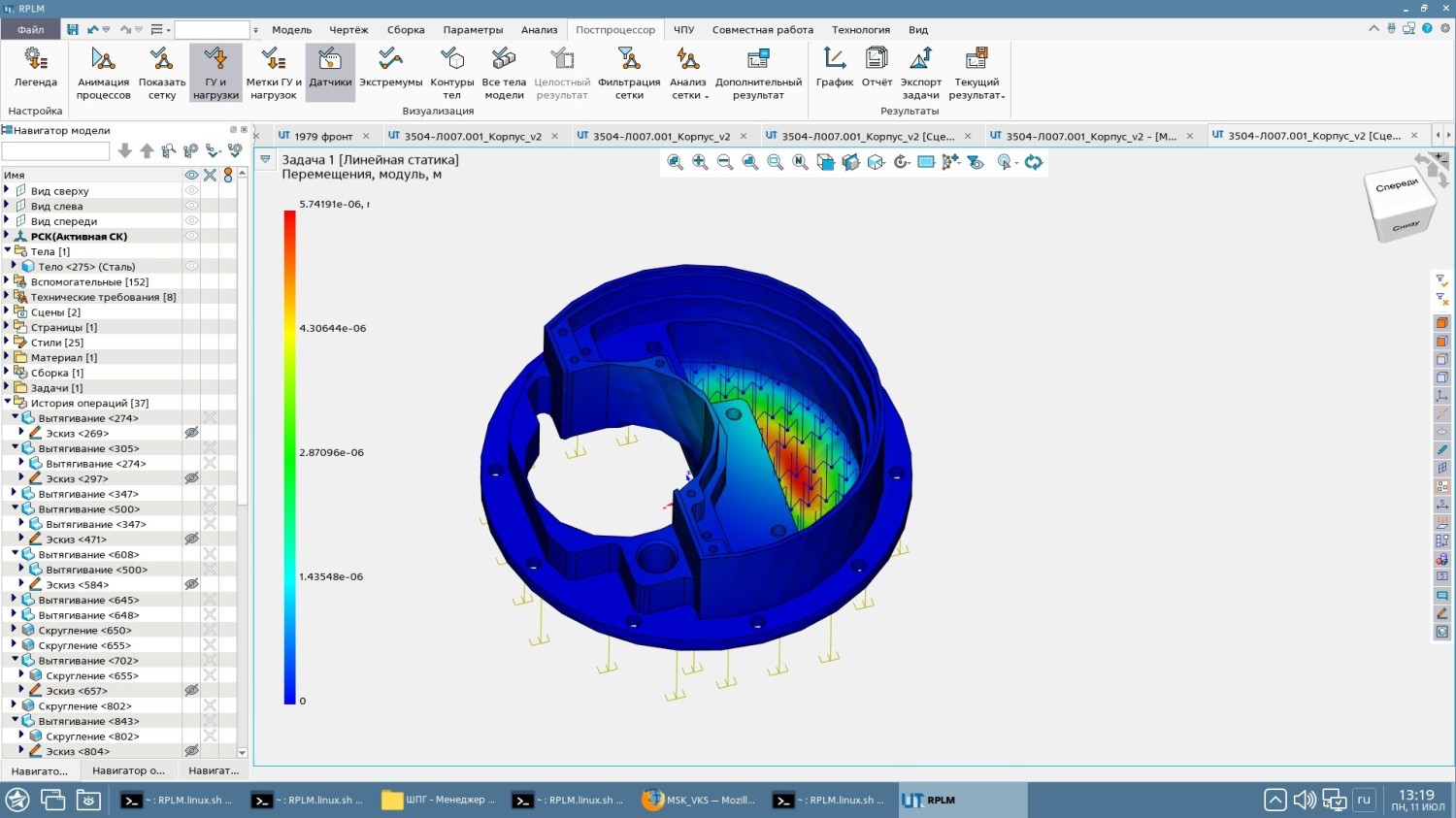
Task: Switch to the ЧПУ ribbon tab
Action: [x=683, y=30]
